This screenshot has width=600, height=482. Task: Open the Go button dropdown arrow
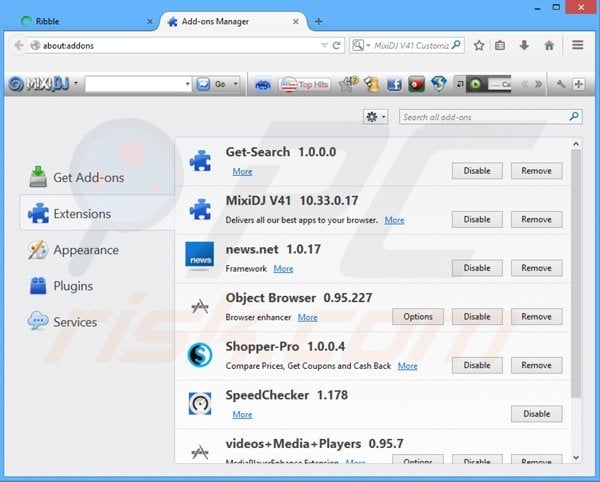pyautogui.click(x=236, y=84)
